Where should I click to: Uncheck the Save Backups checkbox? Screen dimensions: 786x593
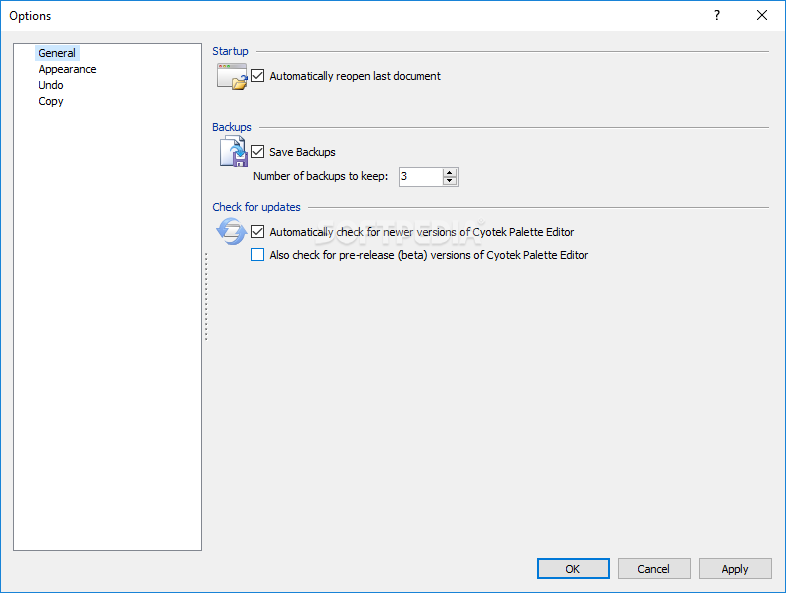[x=258, y=152]
